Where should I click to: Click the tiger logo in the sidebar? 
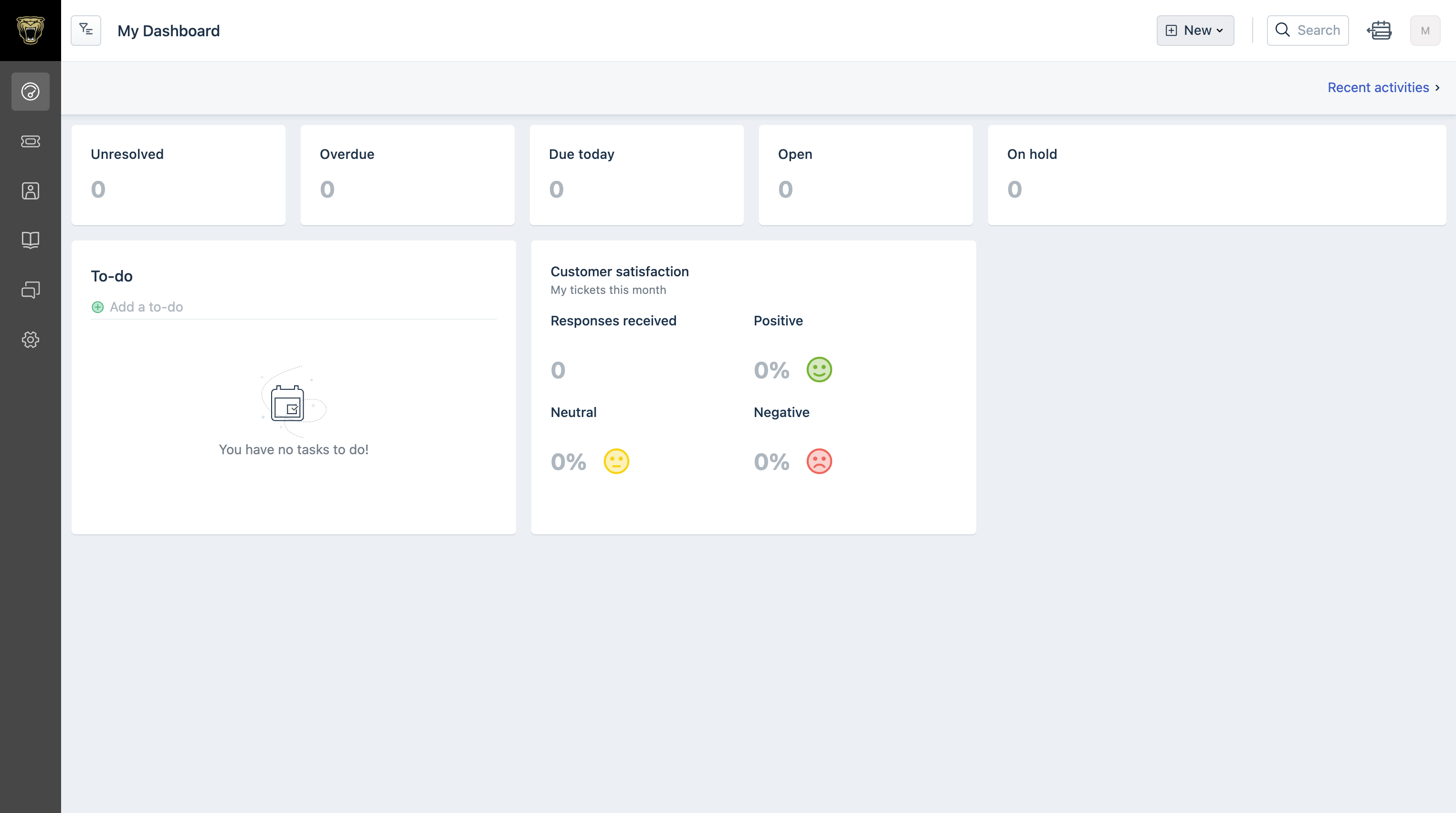point(31,31)
